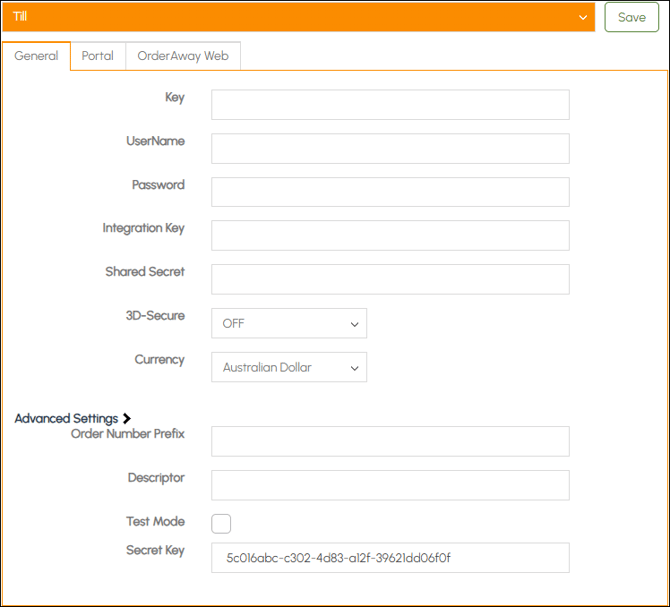The image size is (670, 607).
Task: Enable the Test Mode checkbox
Action: (x=221, y=524)
